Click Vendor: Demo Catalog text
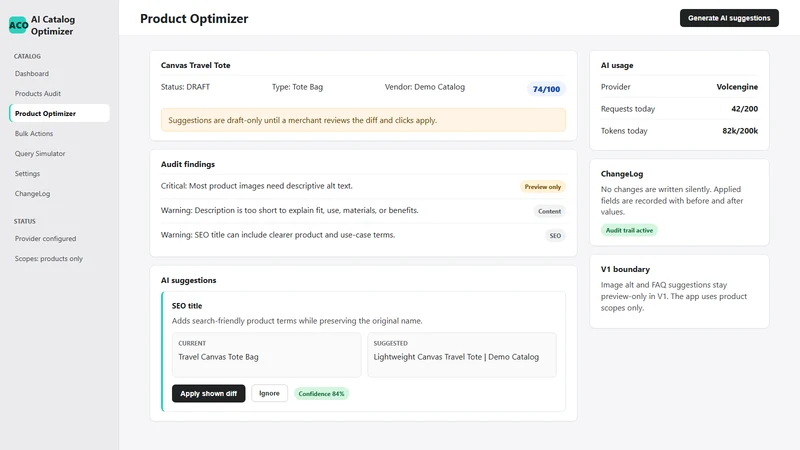This screenshot has width=800, height=450. coord(424,87)
